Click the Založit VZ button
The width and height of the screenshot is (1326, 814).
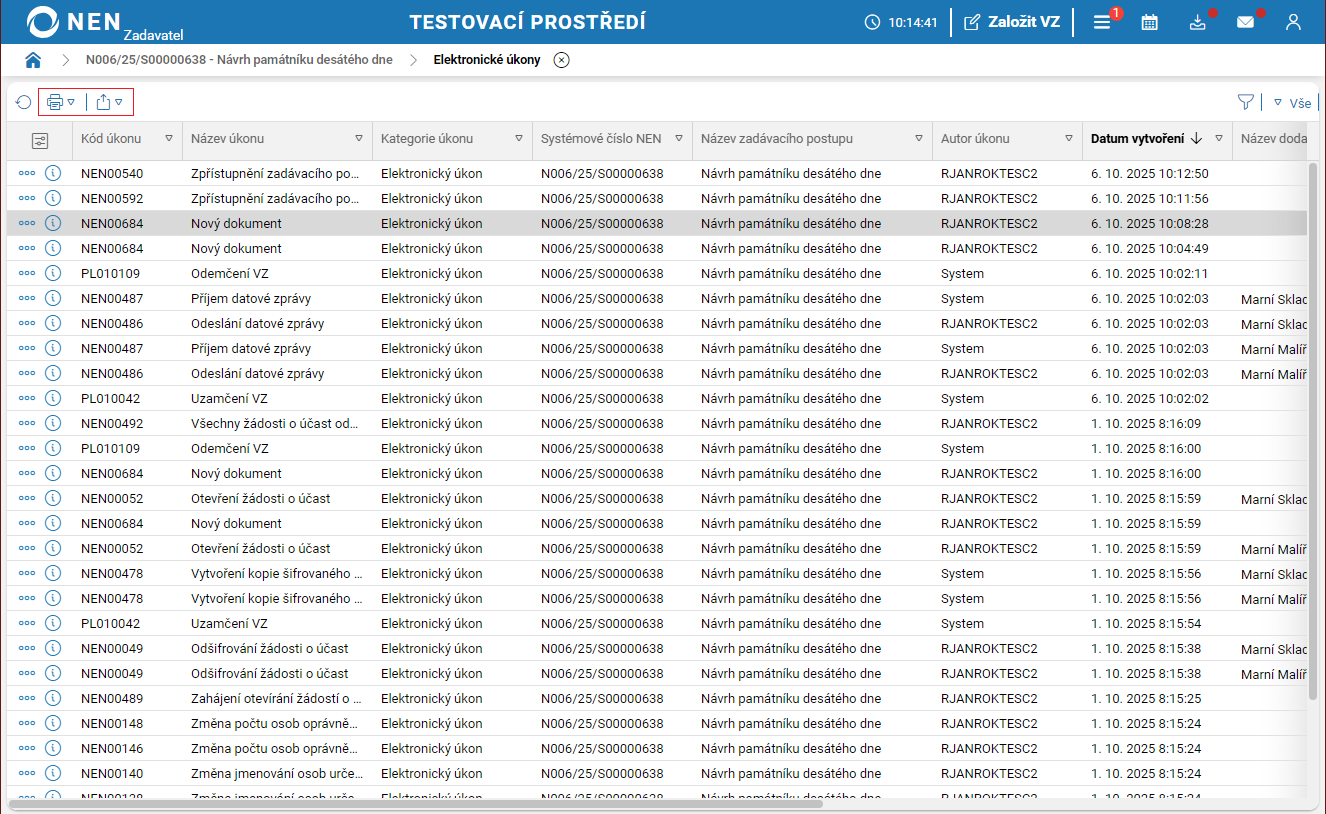[1012, 22]
